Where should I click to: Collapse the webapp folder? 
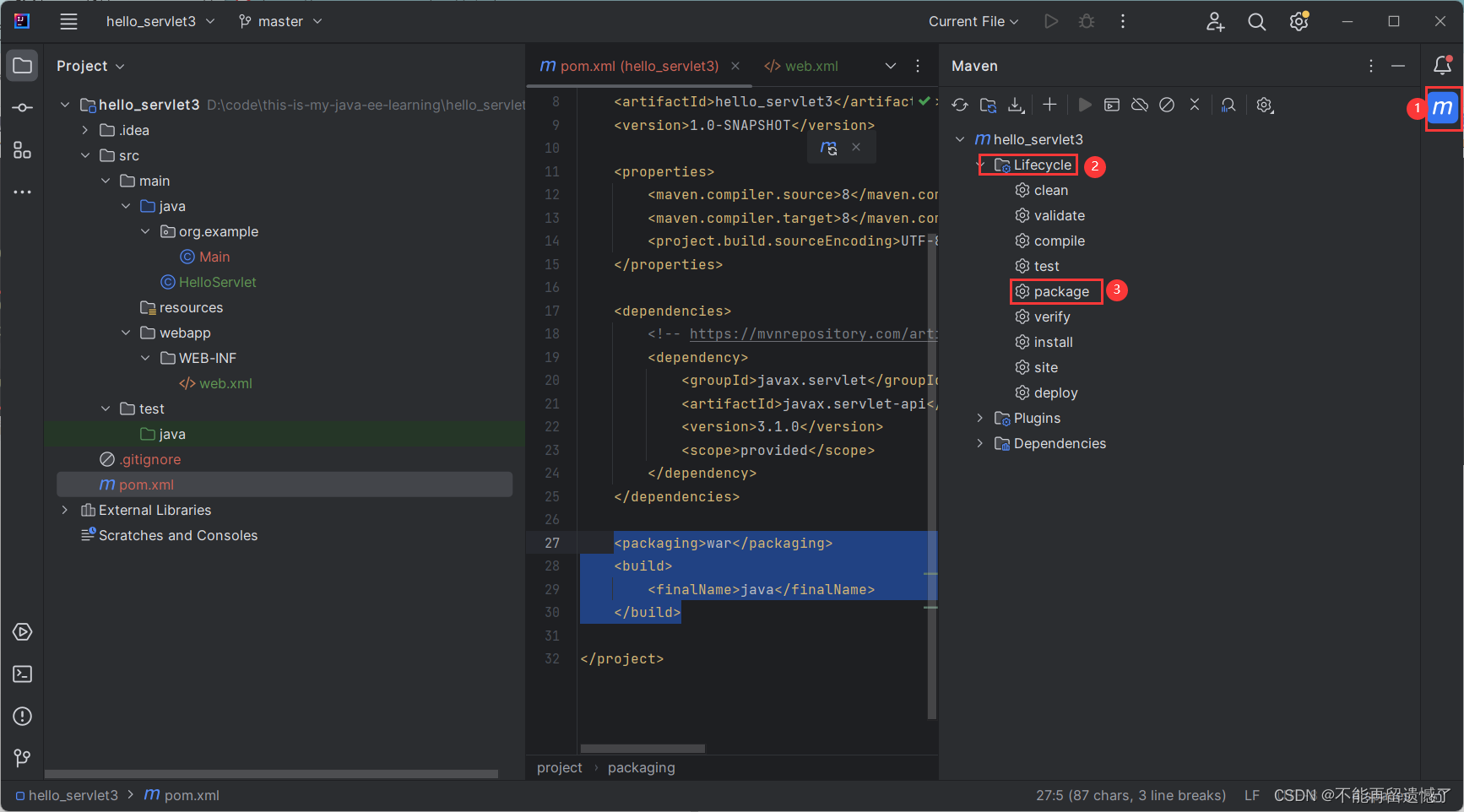[126, 333]
